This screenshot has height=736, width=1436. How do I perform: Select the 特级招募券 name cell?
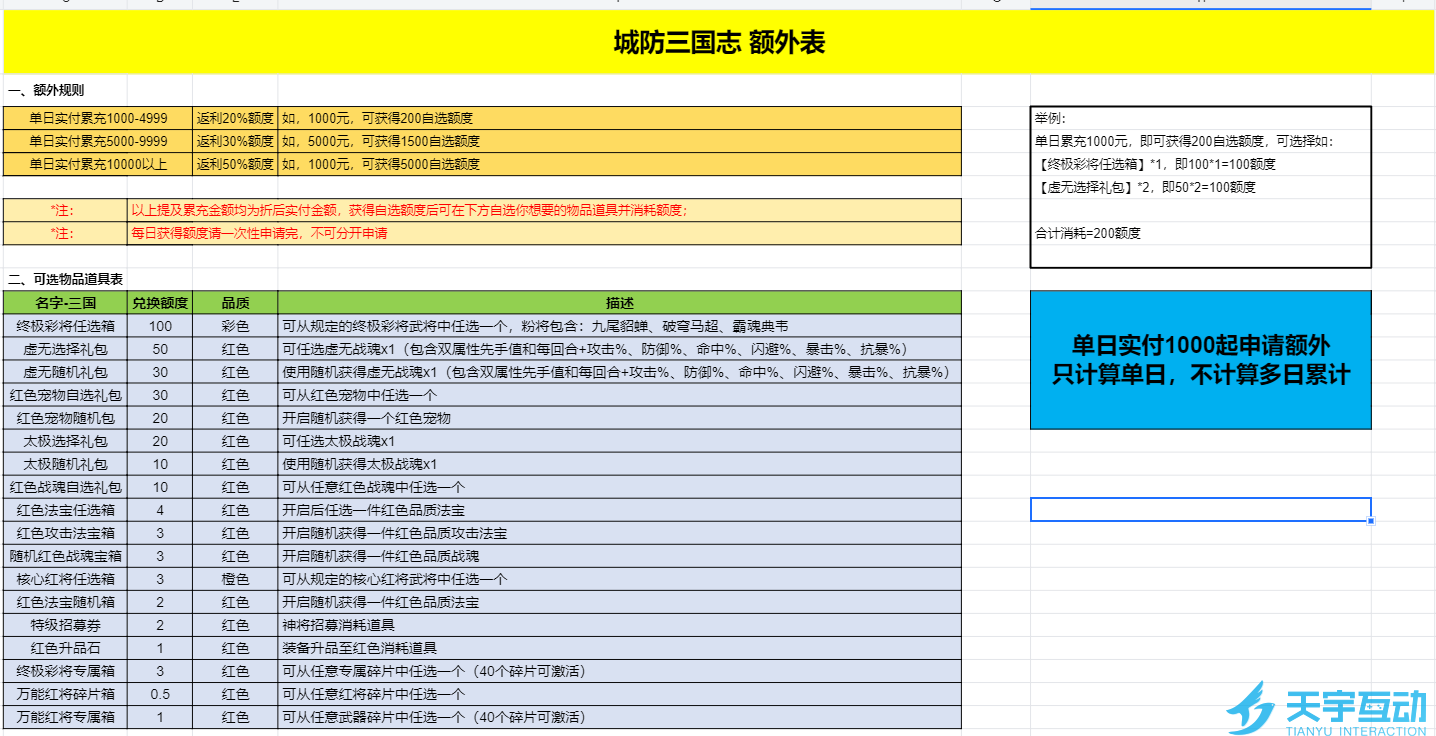[65, 625]
